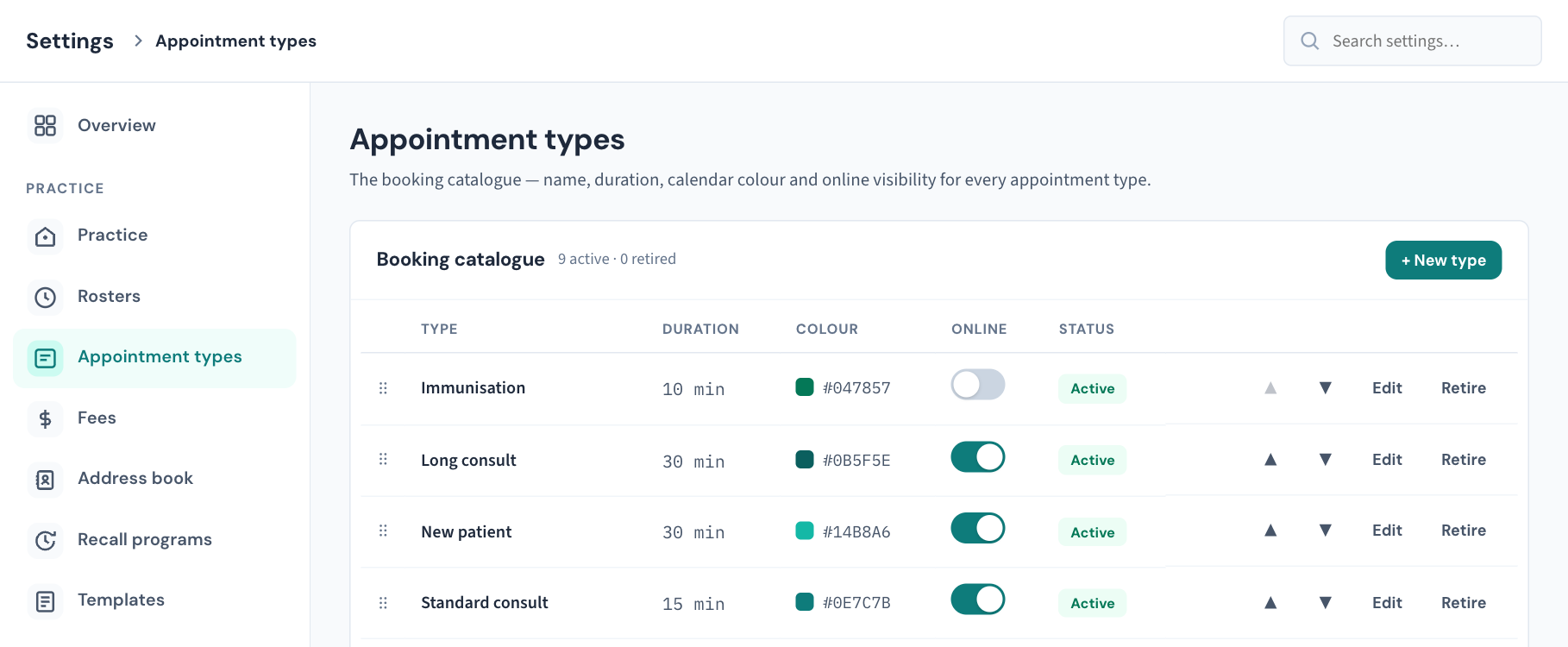Edit the Standard consult type
Screen dimensions: 1568x647
(x=1387, y=603)
